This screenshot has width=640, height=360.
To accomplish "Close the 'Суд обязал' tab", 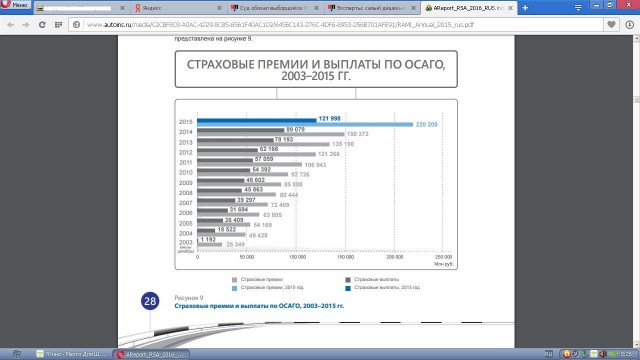I will (x=316, y=8).
